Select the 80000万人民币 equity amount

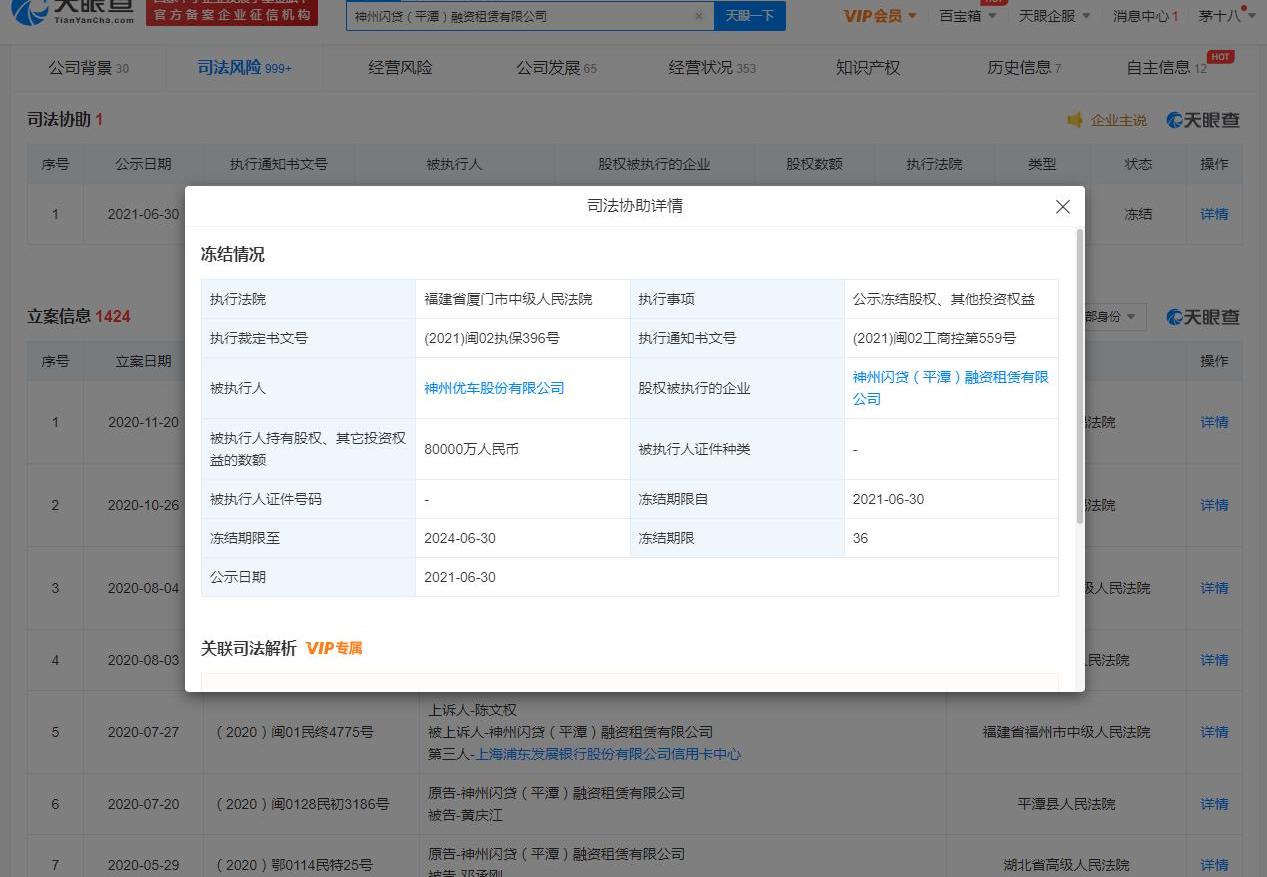pyautogui.click(x=471, y=449)
